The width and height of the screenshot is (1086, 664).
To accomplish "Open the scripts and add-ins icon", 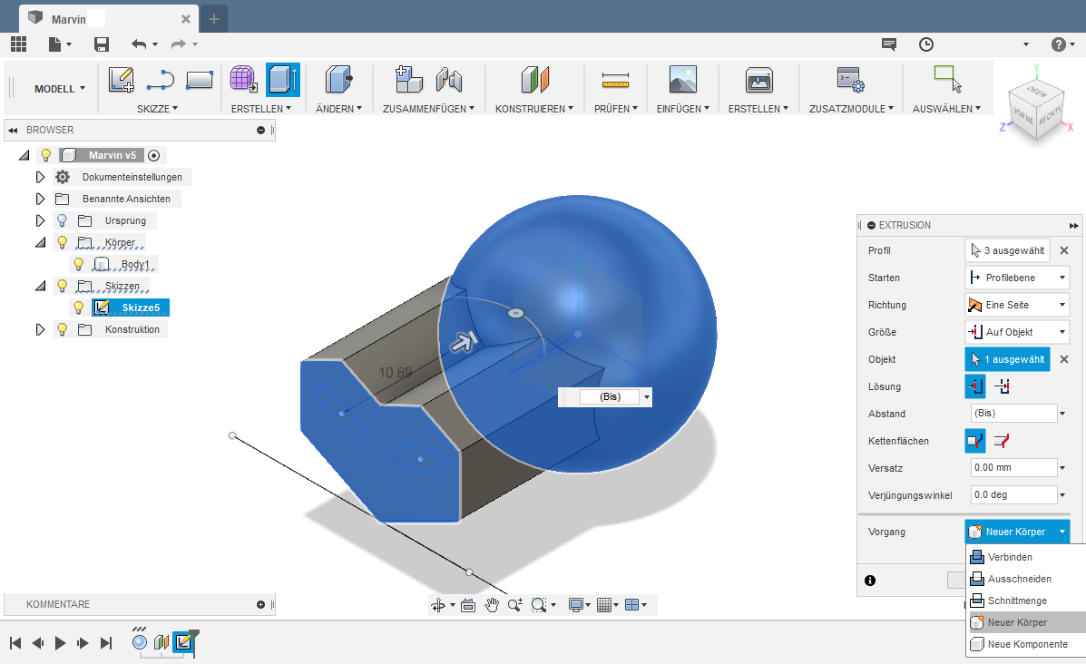I will pyautogui.click(x=850, y=80).
